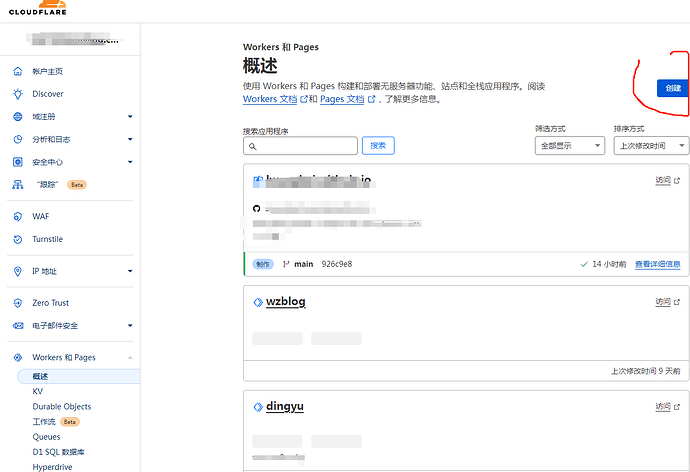Select 概述 under Workers 和 Pages
Screen dimensions: 690x472
pos(78,377)
